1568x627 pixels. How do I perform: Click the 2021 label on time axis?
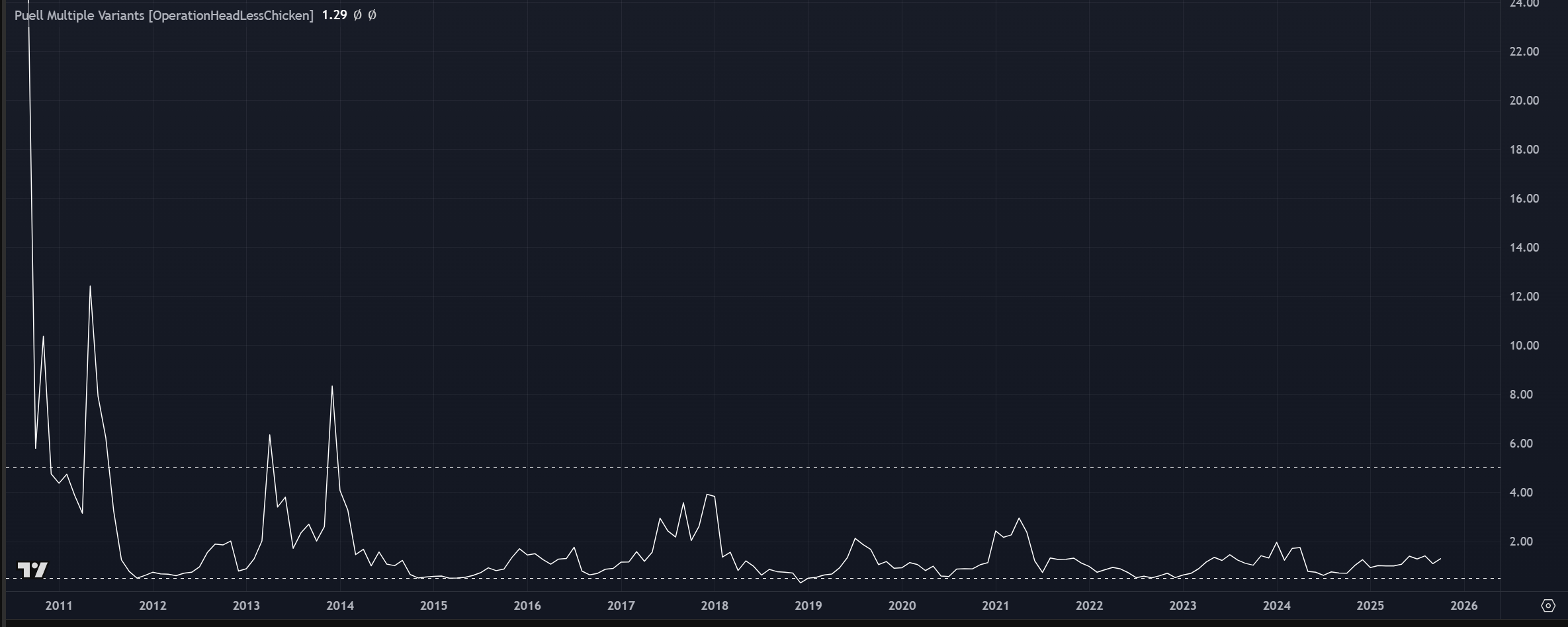click(996, 605)
